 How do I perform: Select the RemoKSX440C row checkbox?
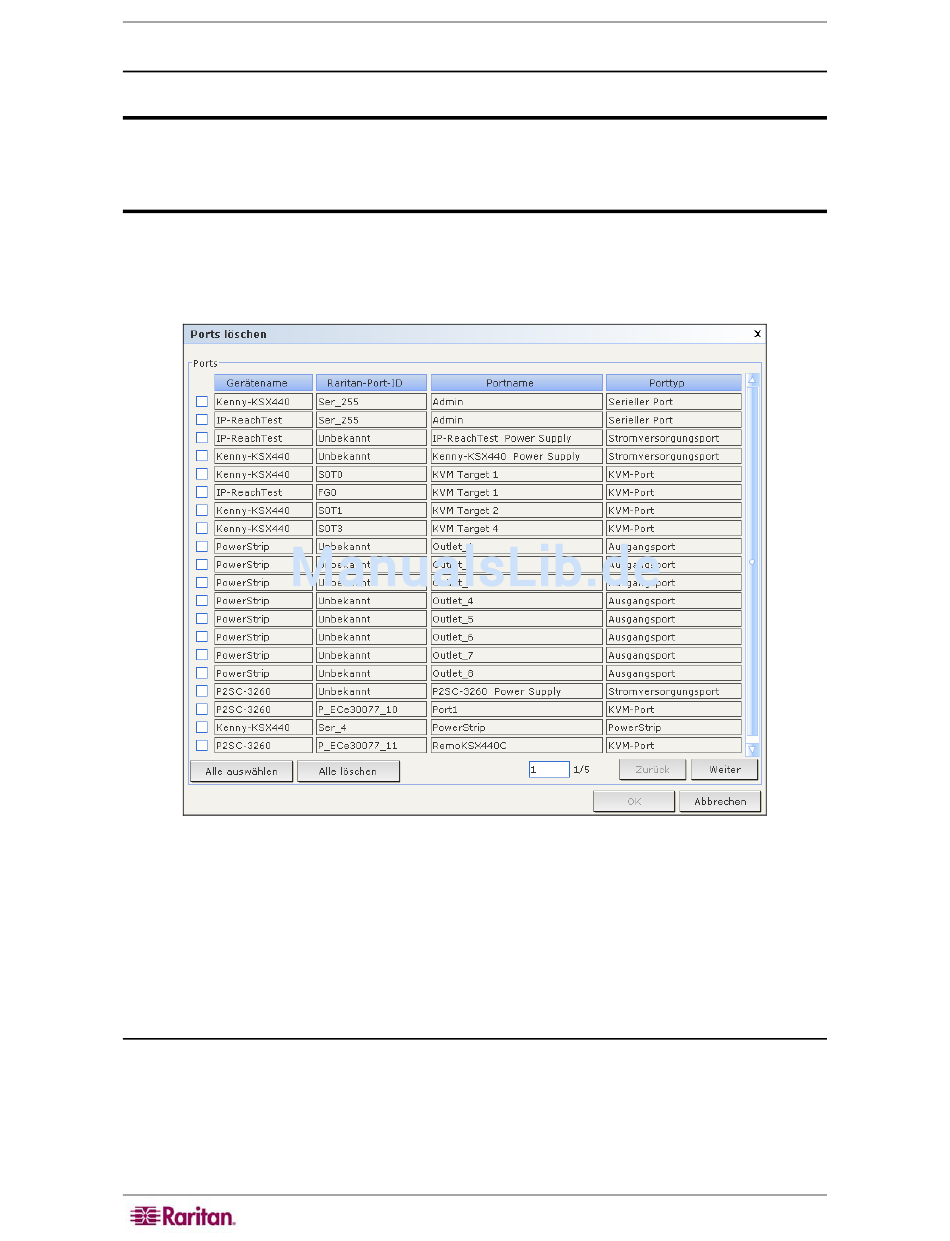tap(202, 745)
